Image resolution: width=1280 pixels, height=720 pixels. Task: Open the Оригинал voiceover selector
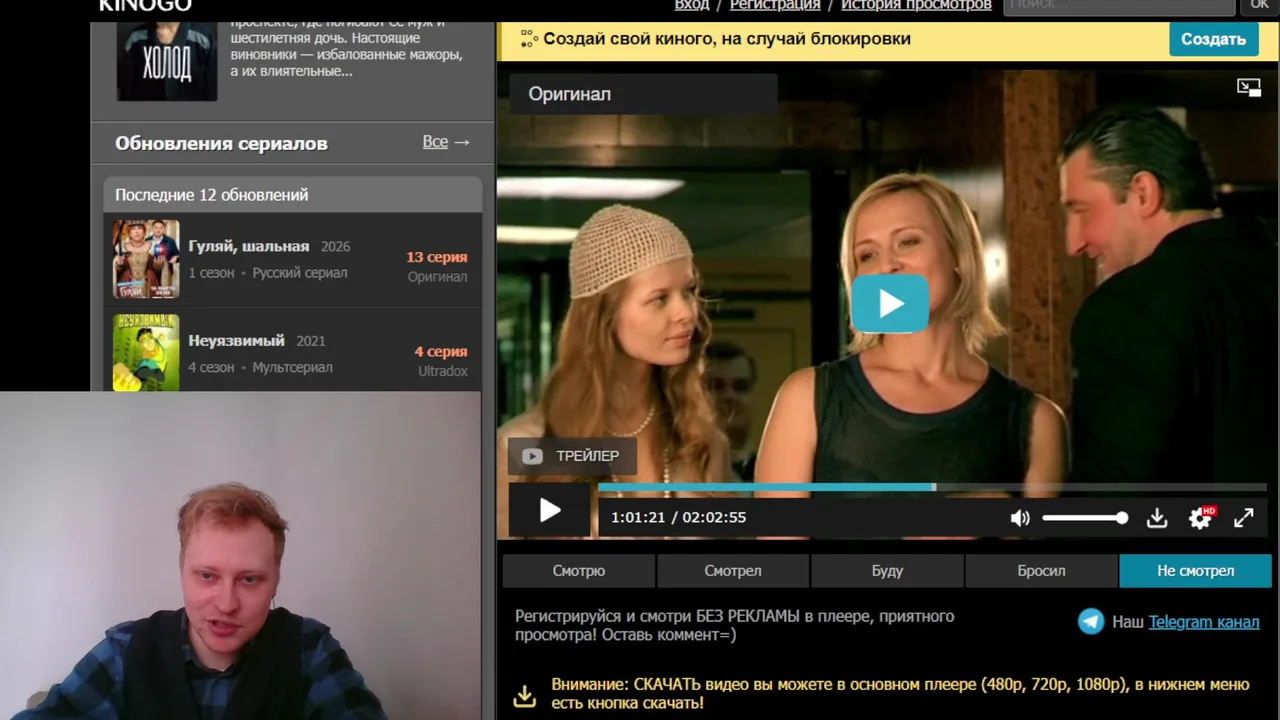click(x=643, y=94)
